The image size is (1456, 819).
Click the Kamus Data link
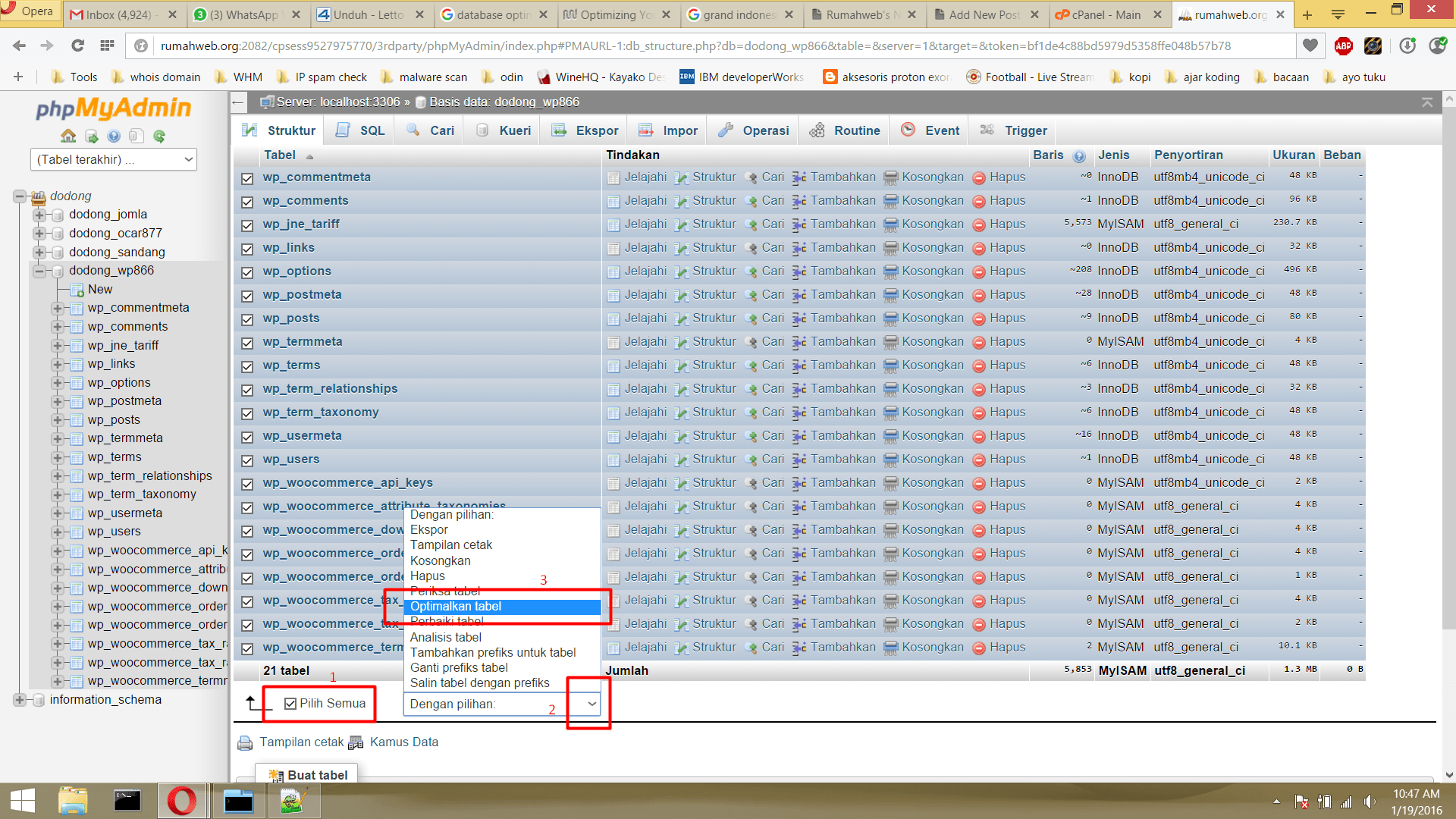click(x=404, y=742)
